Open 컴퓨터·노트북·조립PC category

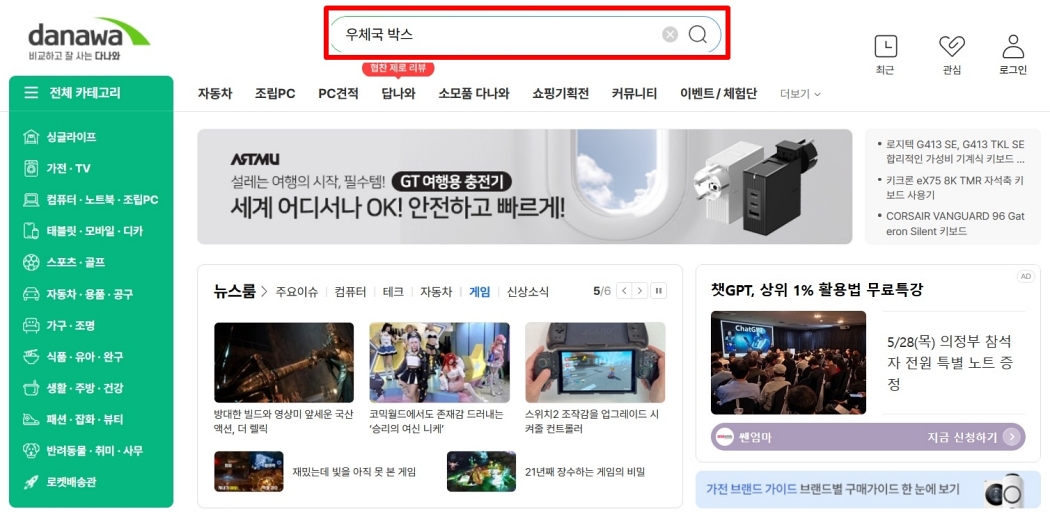coord(91,200)
